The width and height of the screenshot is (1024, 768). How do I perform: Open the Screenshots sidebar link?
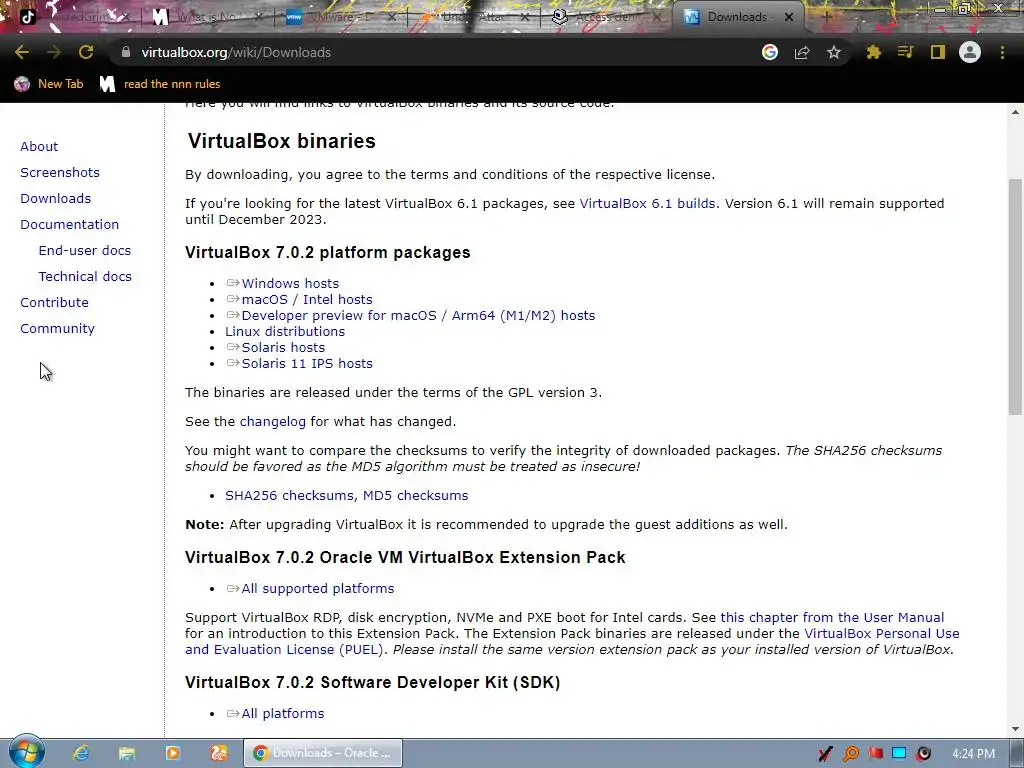(60, 172)
